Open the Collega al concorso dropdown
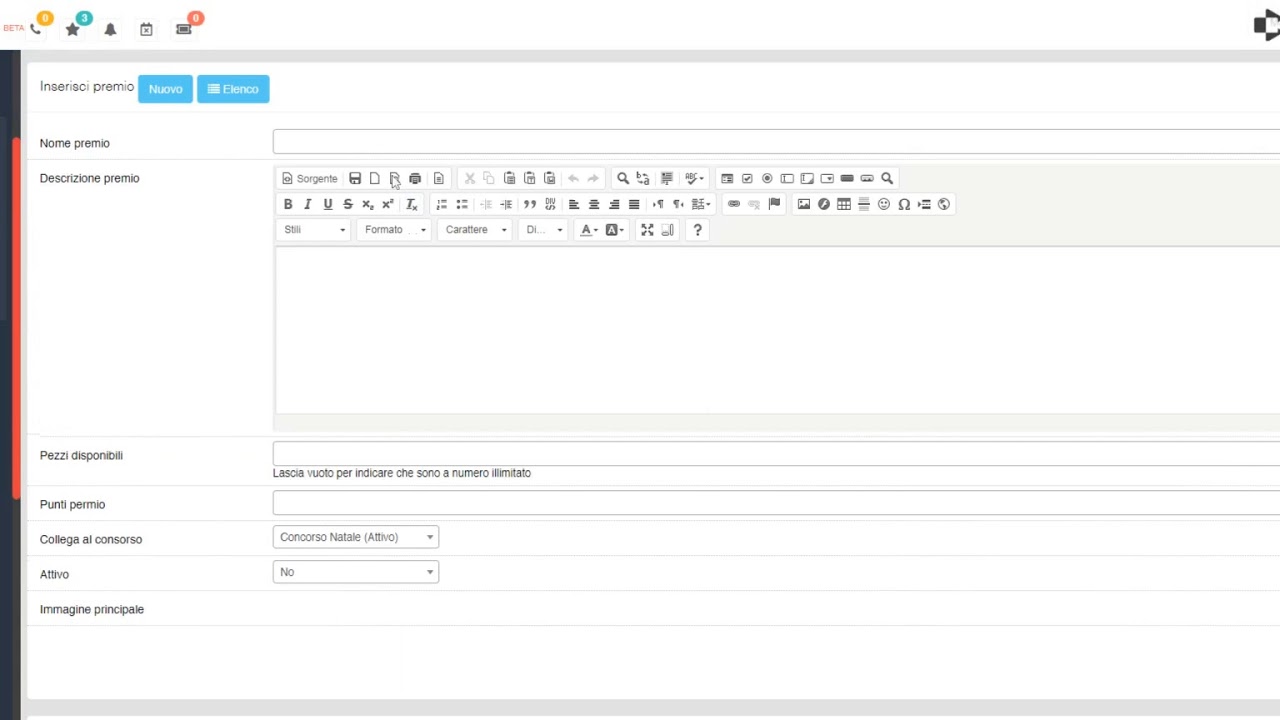The image size is (1280, 720). [x=356, y=537]
